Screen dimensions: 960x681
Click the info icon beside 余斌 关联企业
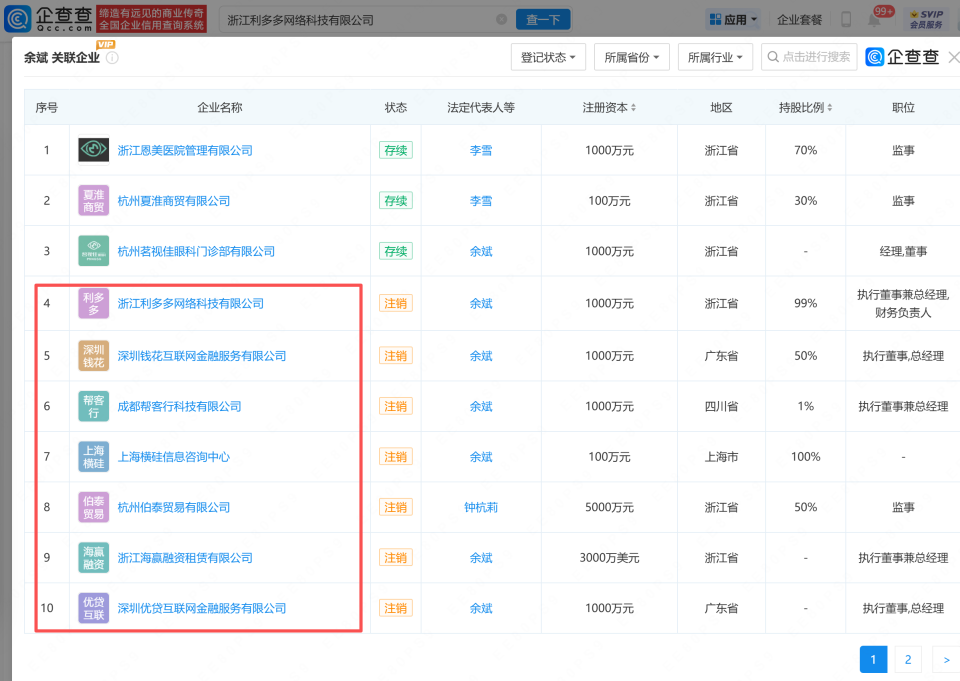(x=112, y=58)
